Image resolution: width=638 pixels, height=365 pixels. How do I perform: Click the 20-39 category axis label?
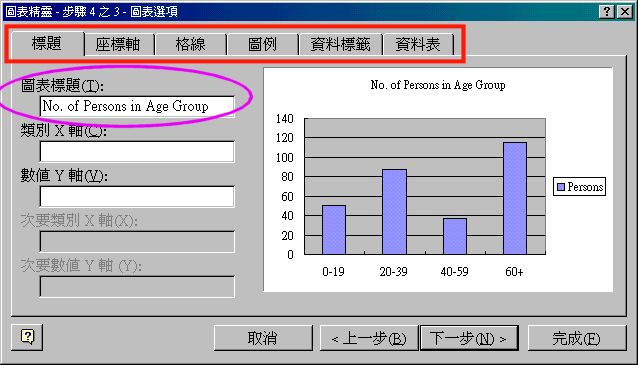393,271
